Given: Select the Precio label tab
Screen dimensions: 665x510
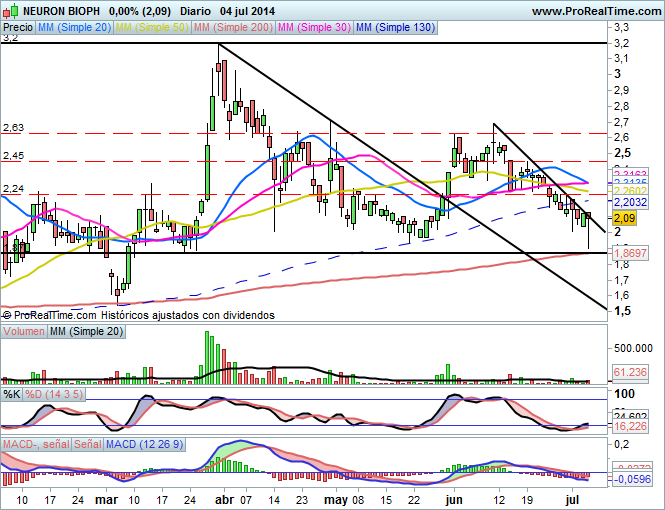Looking at the screenshot, I should pos(17,29).
